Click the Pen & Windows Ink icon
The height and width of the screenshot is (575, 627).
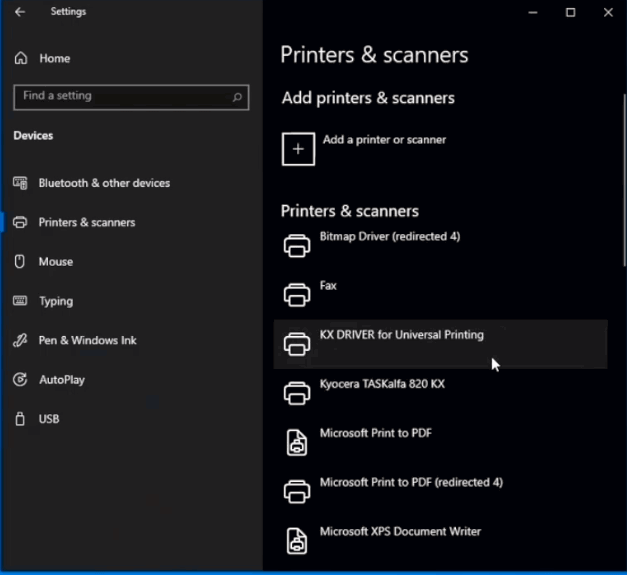[x=20, y=340]
